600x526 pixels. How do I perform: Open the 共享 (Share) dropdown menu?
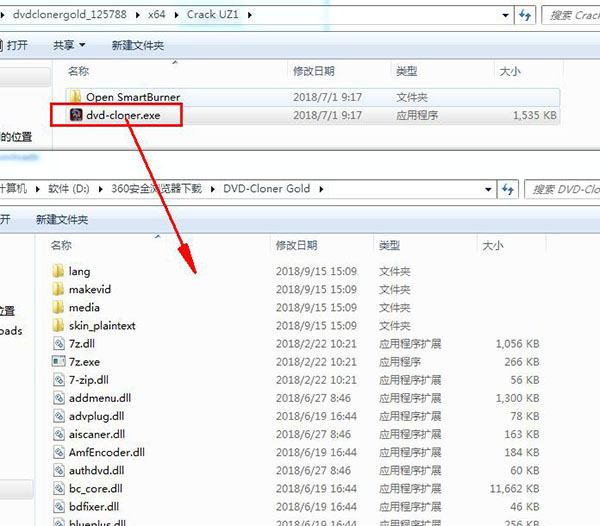69,46
